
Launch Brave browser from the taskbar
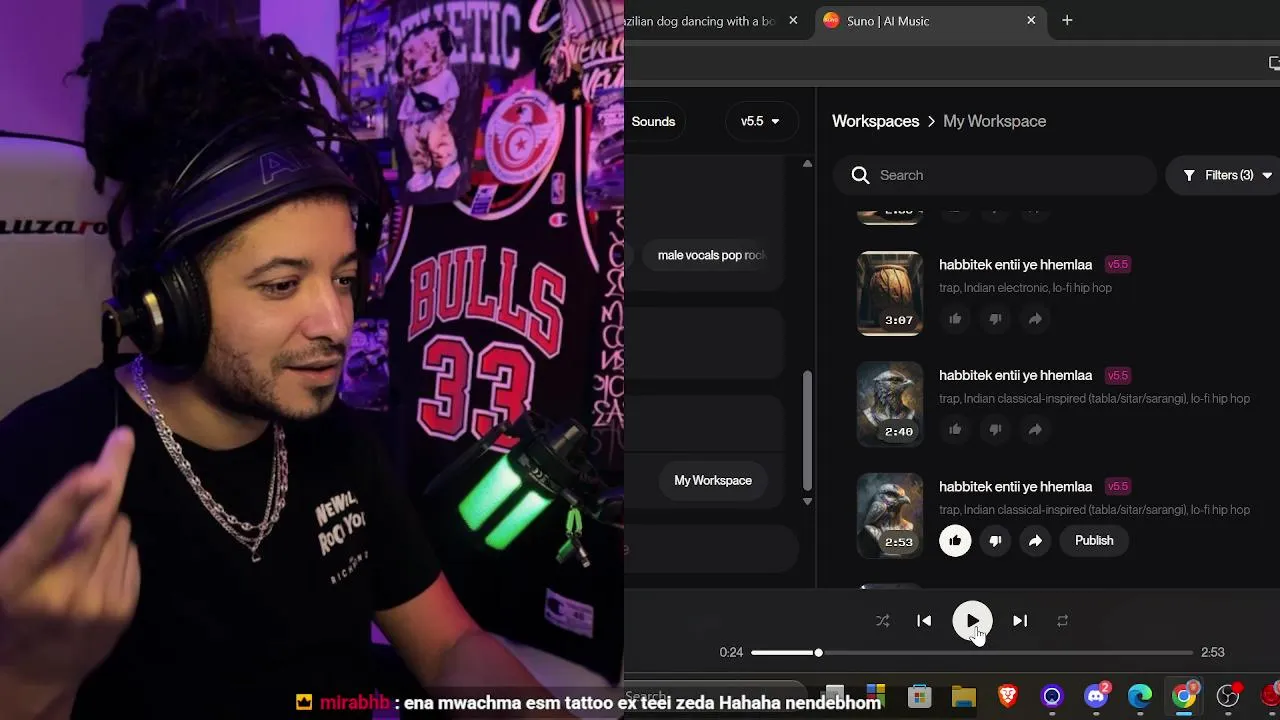(x=1008, y=697)
